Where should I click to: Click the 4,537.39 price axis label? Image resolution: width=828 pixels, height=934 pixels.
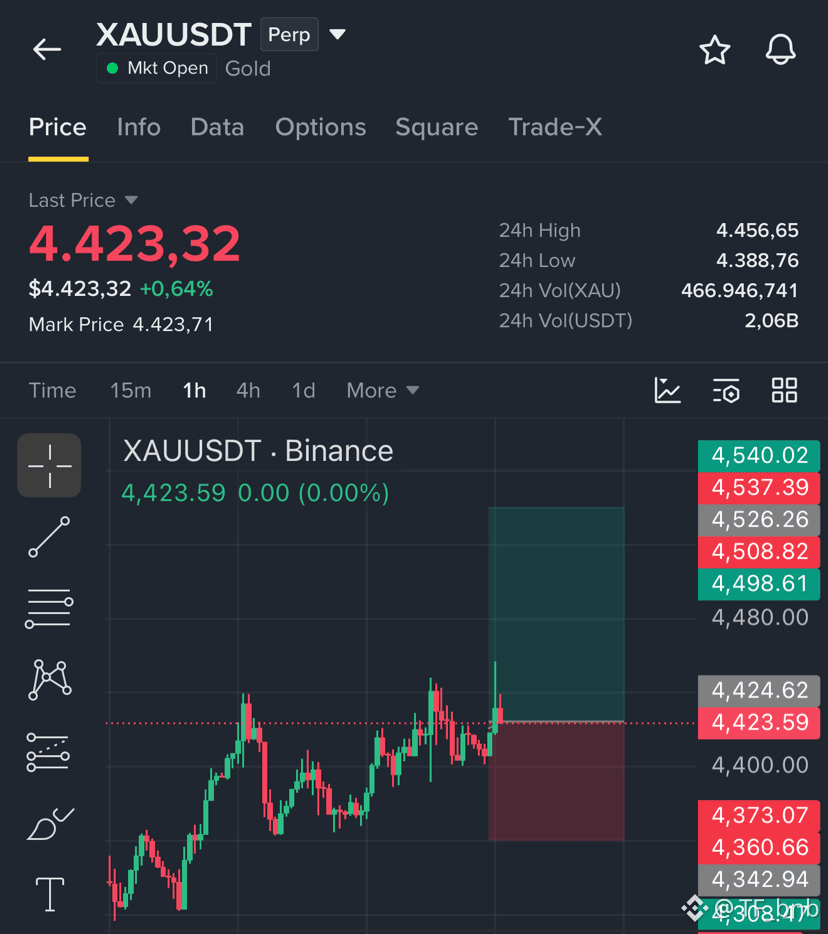pos(759,488)
